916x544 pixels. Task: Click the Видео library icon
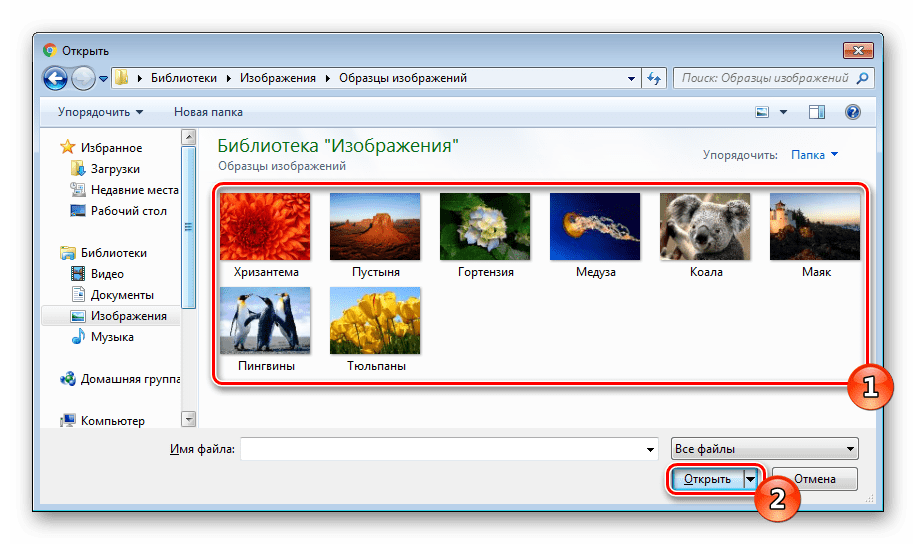click(x=78, y=273)
